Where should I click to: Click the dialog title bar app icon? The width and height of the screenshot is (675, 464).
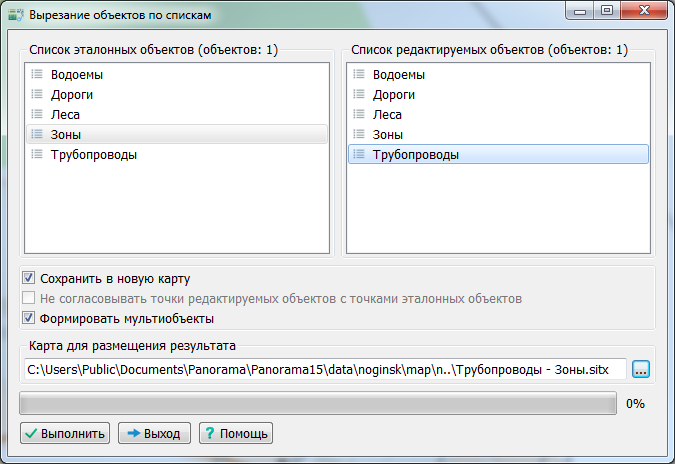pyautogui.click(x=16, y=16)
